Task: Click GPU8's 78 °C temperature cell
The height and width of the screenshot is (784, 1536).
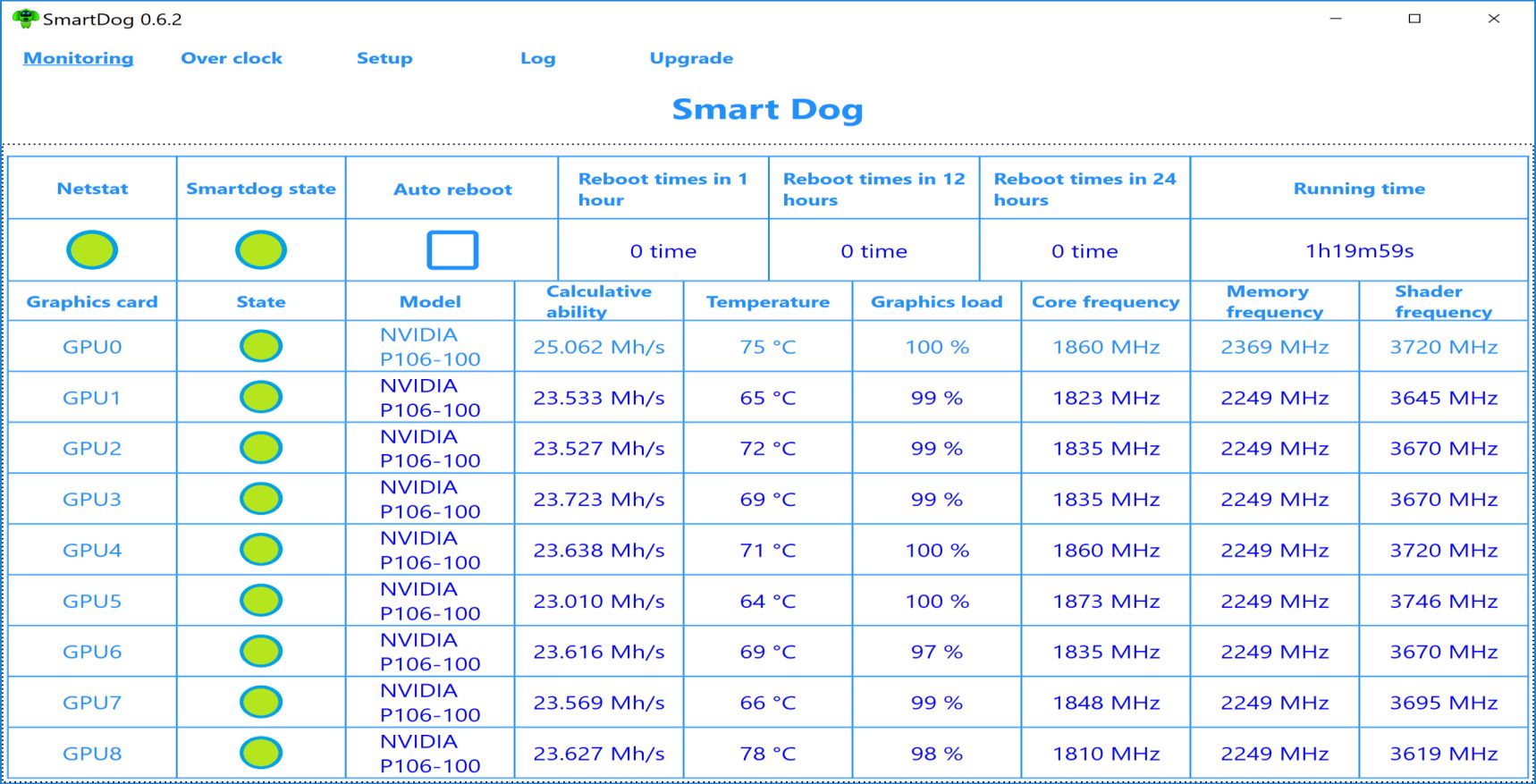Action: click(x=768, y=754)
